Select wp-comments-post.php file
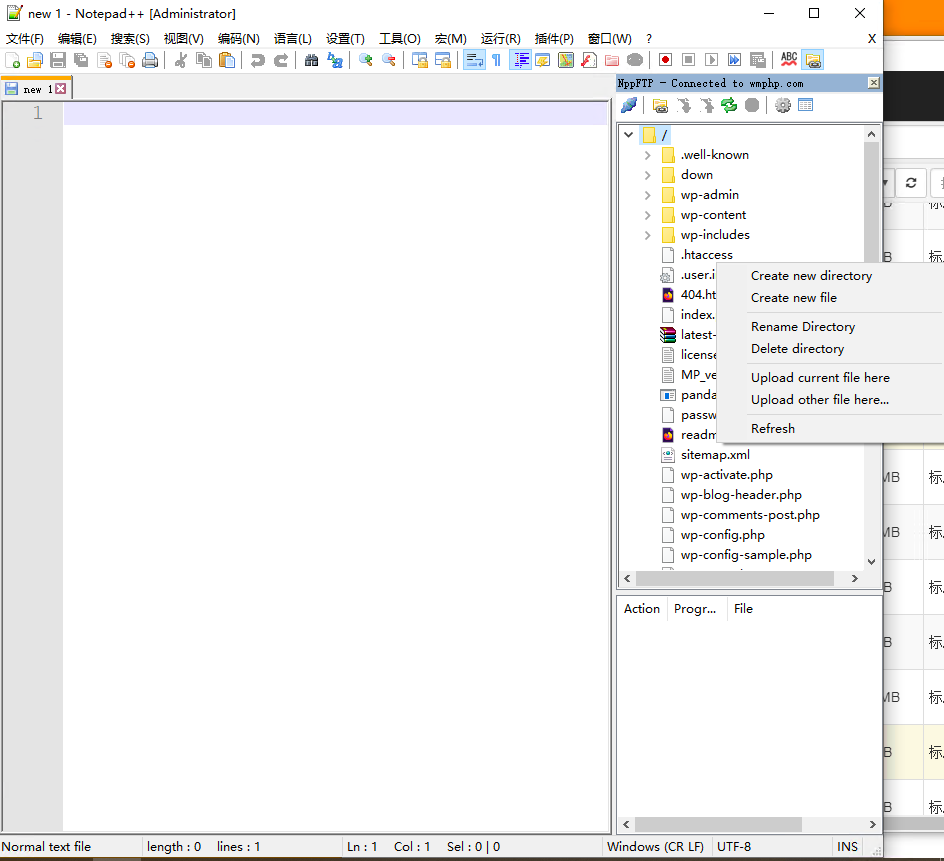Screen dimensions: 944x861 [x=750, y=515]
